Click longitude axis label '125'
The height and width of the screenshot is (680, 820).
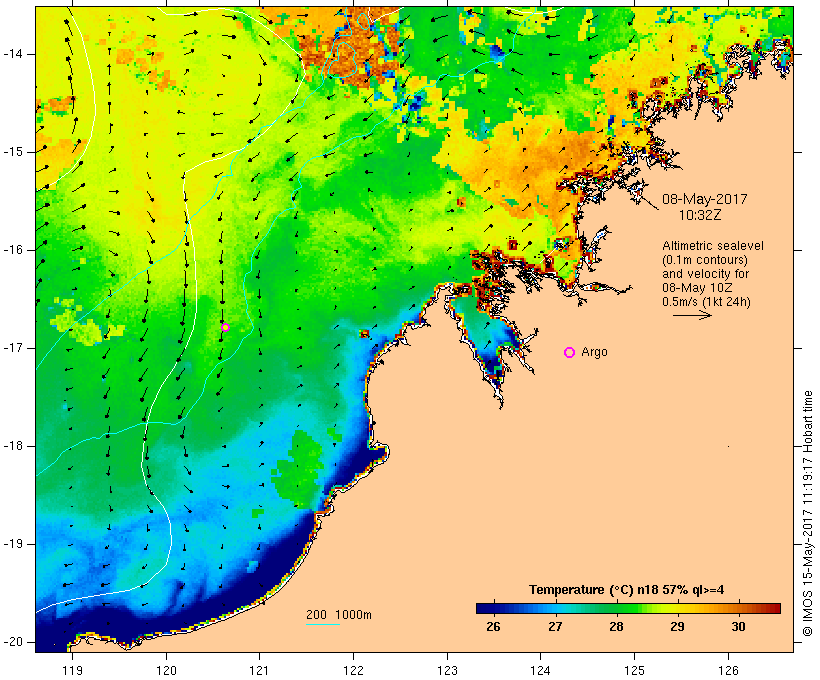(634, 671)
